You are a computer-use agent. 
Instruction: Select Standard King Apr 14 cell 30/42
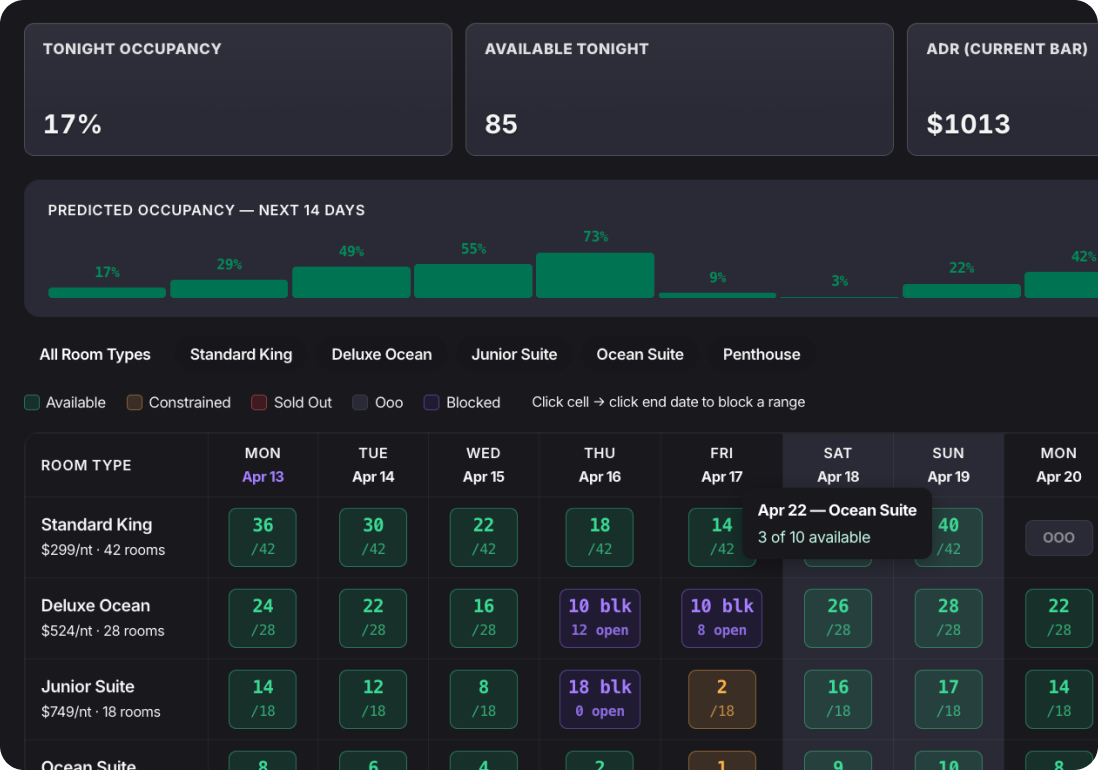[x=373, y=538]
